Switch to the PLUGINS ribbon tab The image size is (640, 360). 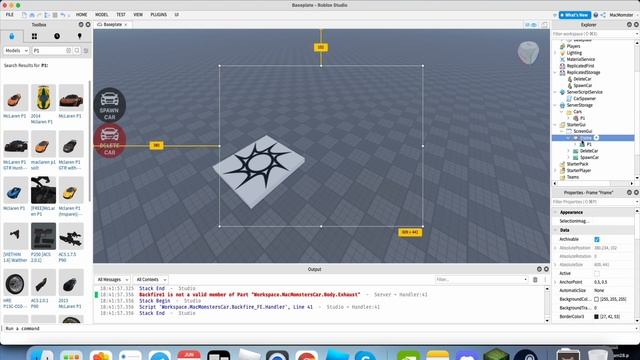tap(158, 15)
